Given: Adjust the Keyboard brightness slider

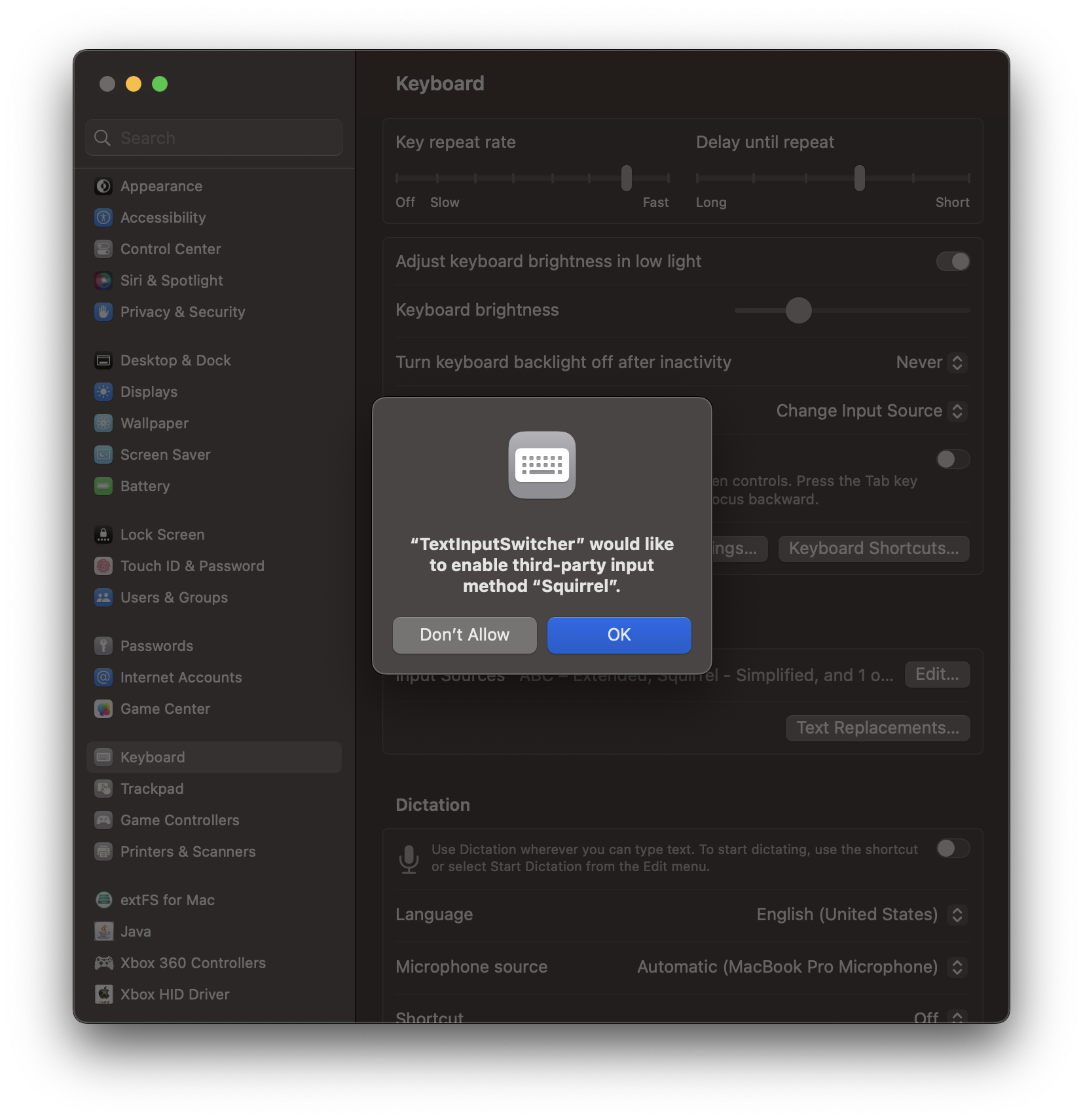Looking at the screenshot, I should [799, 310].
